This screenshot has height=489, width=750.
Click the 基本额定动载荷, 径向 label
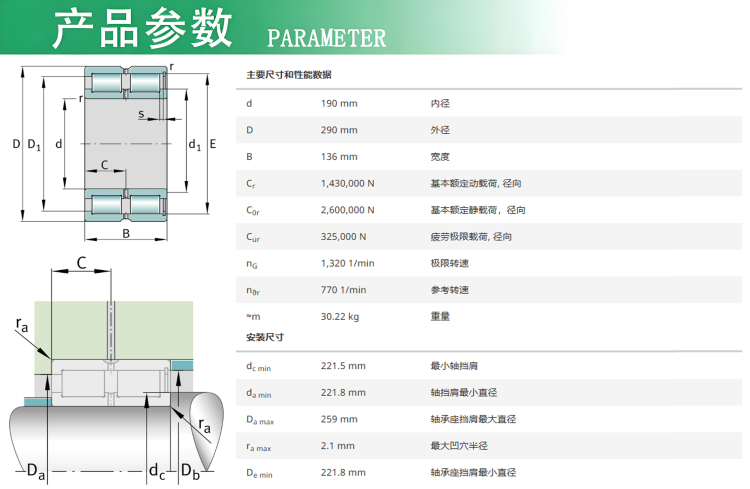click(x=476, y=183)
